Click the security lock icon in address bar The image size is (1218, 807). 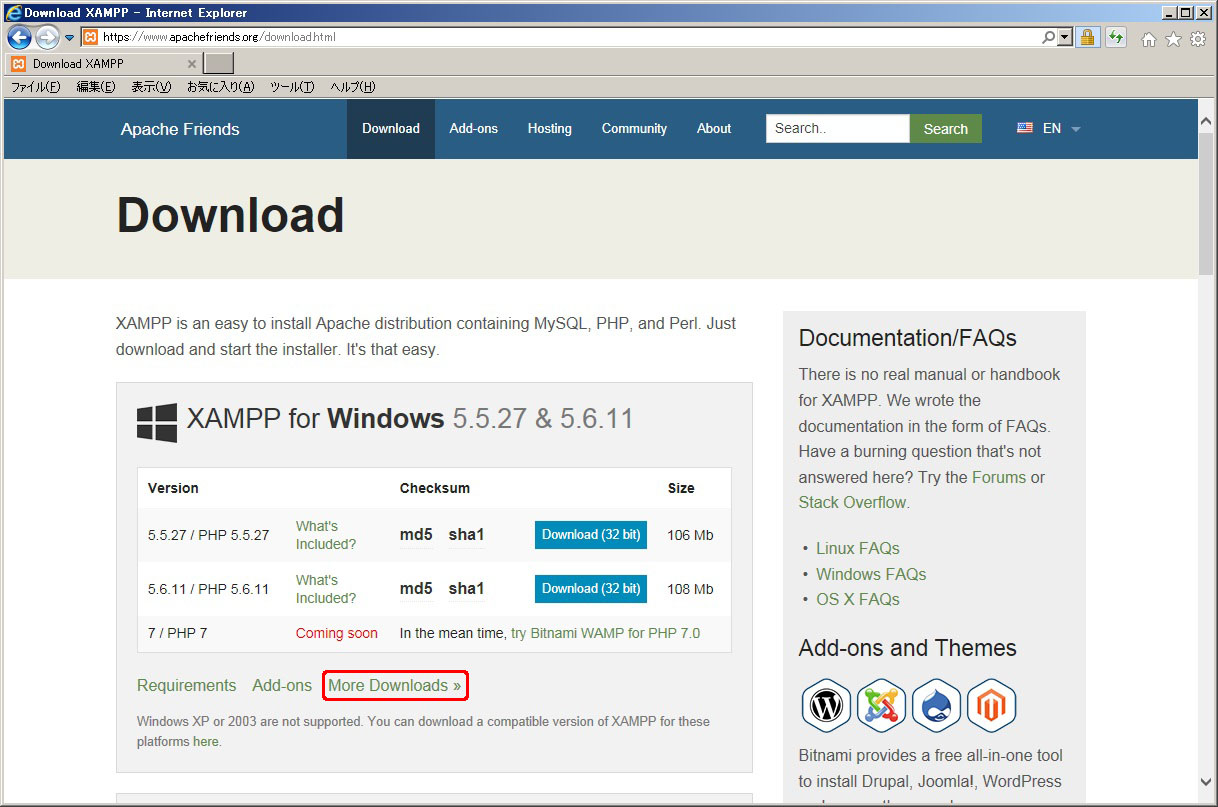[x=1087, y=37]
